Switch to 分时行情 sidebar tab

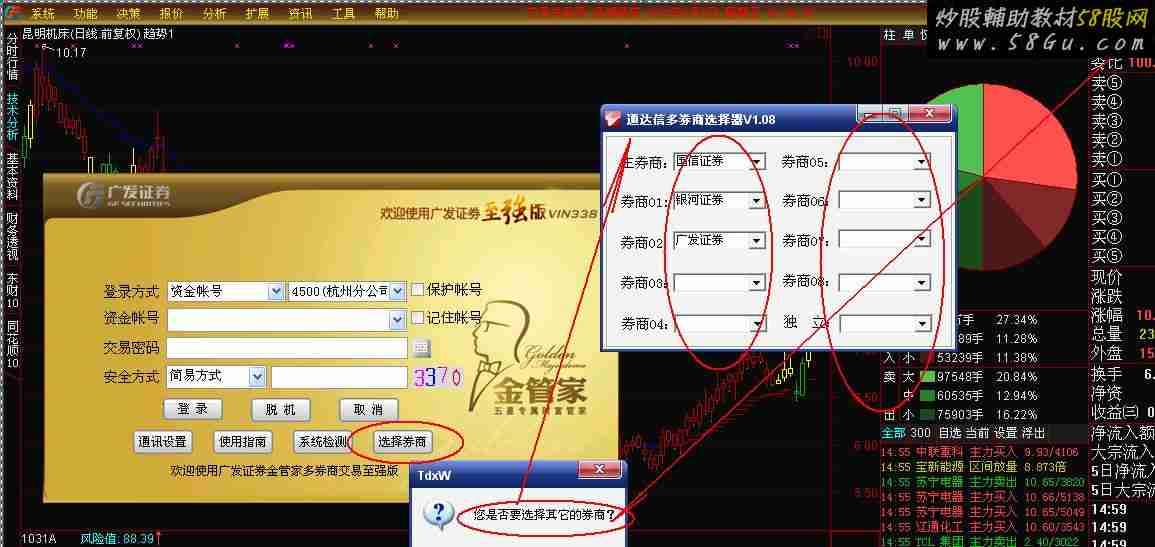(13, 56)
